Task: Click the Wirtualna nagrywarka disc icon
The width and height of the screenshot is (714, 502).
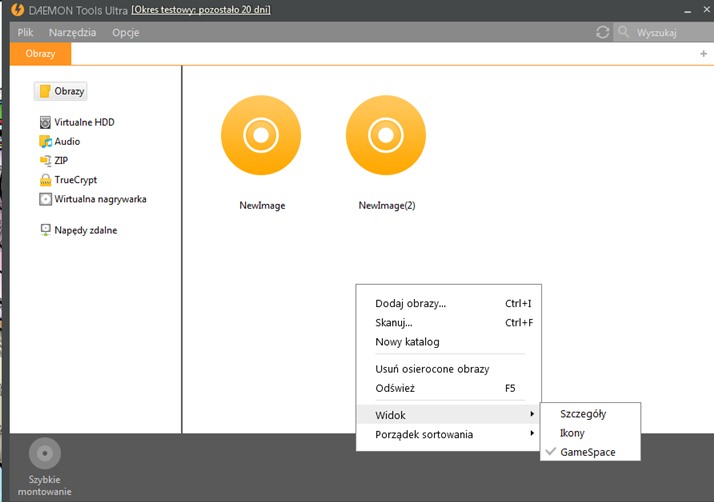Action: point(45,199)
